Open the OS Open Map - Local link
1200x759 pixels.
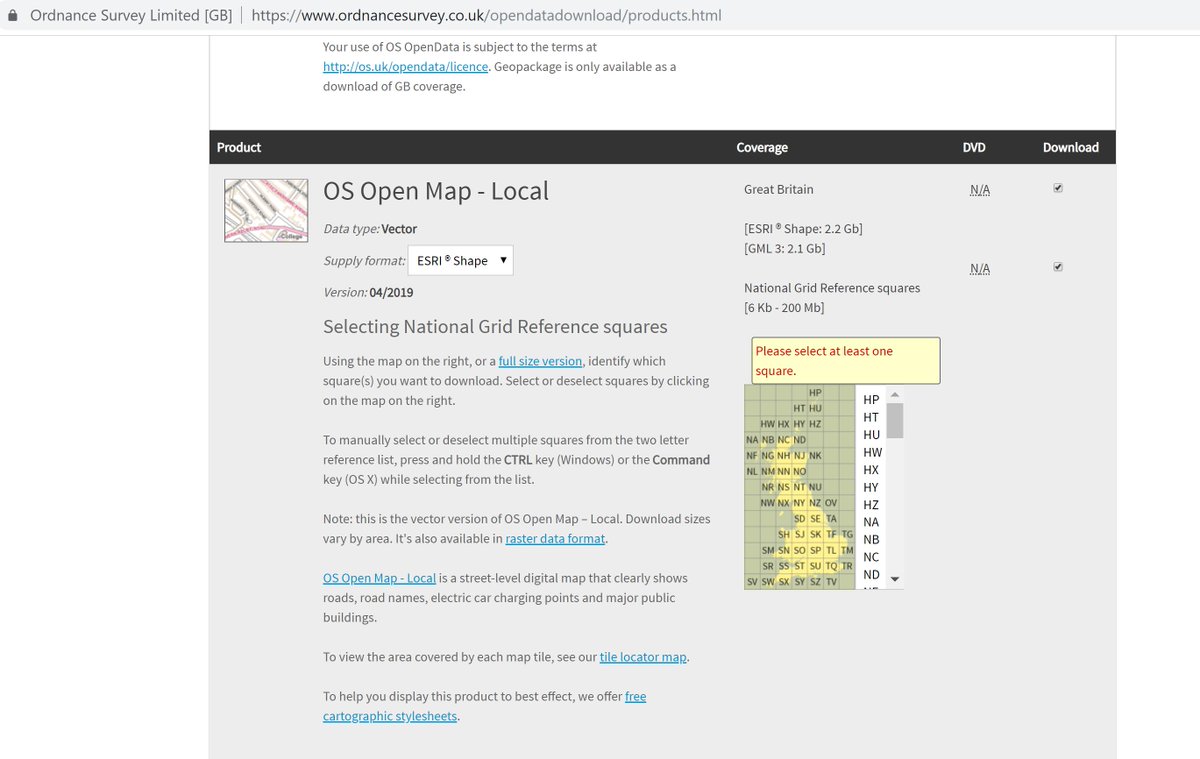(379, 578)
